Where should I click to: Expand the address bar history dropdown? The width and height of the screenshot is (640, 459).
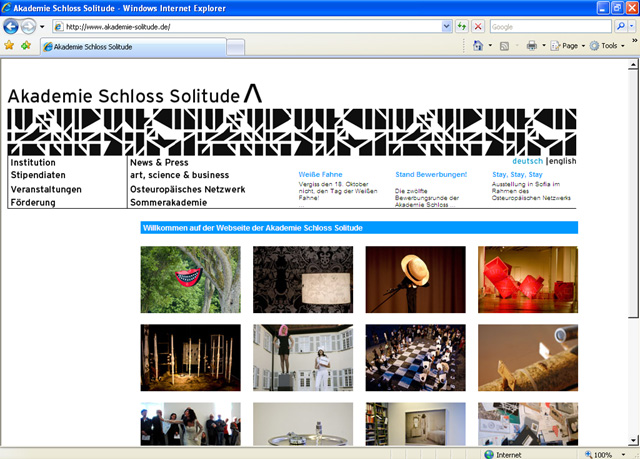coord(447,26)
